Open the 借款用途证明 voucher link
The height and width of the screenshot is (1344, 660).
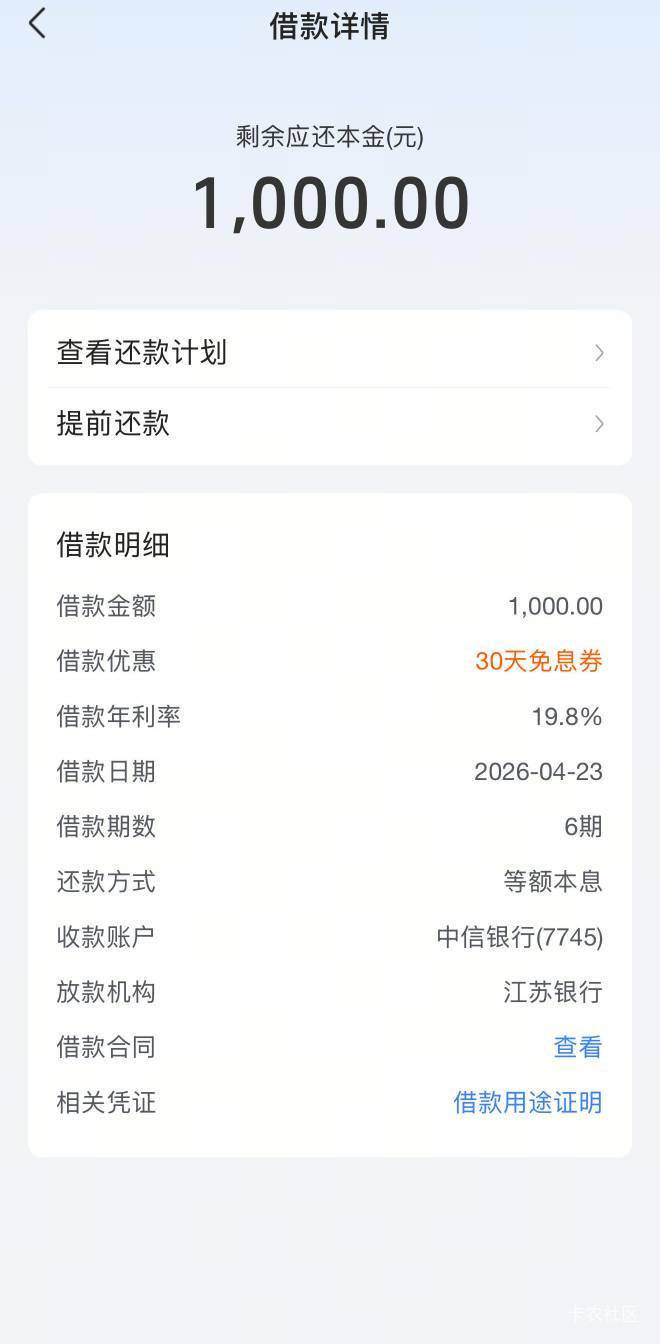[x=528, y=1102]
